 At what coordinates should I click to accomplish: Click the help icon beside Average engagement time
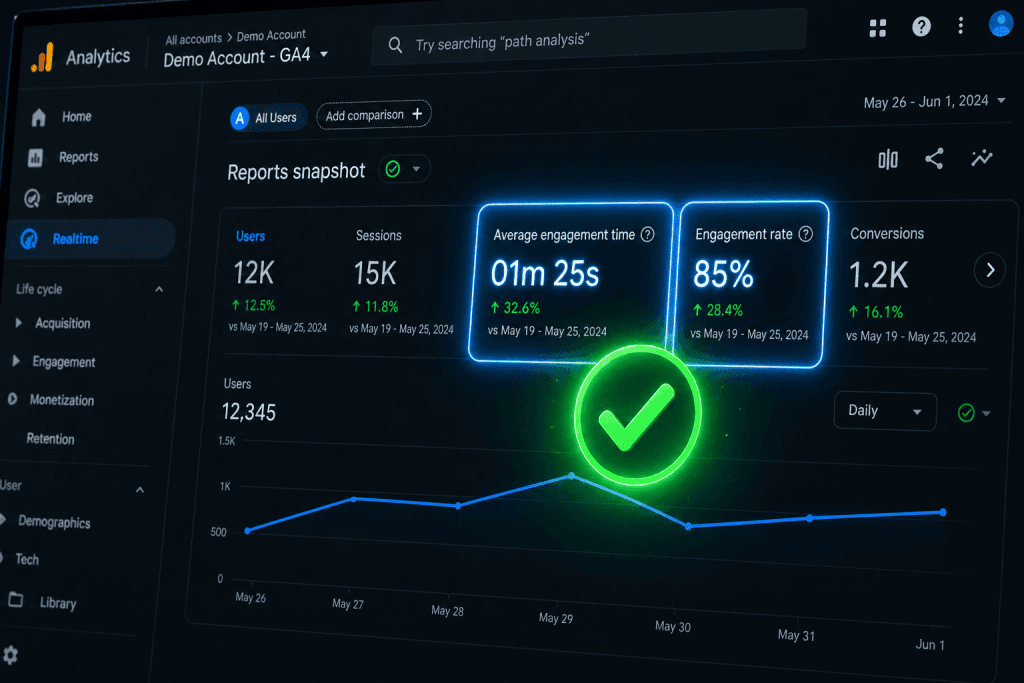tap(647, 234)
